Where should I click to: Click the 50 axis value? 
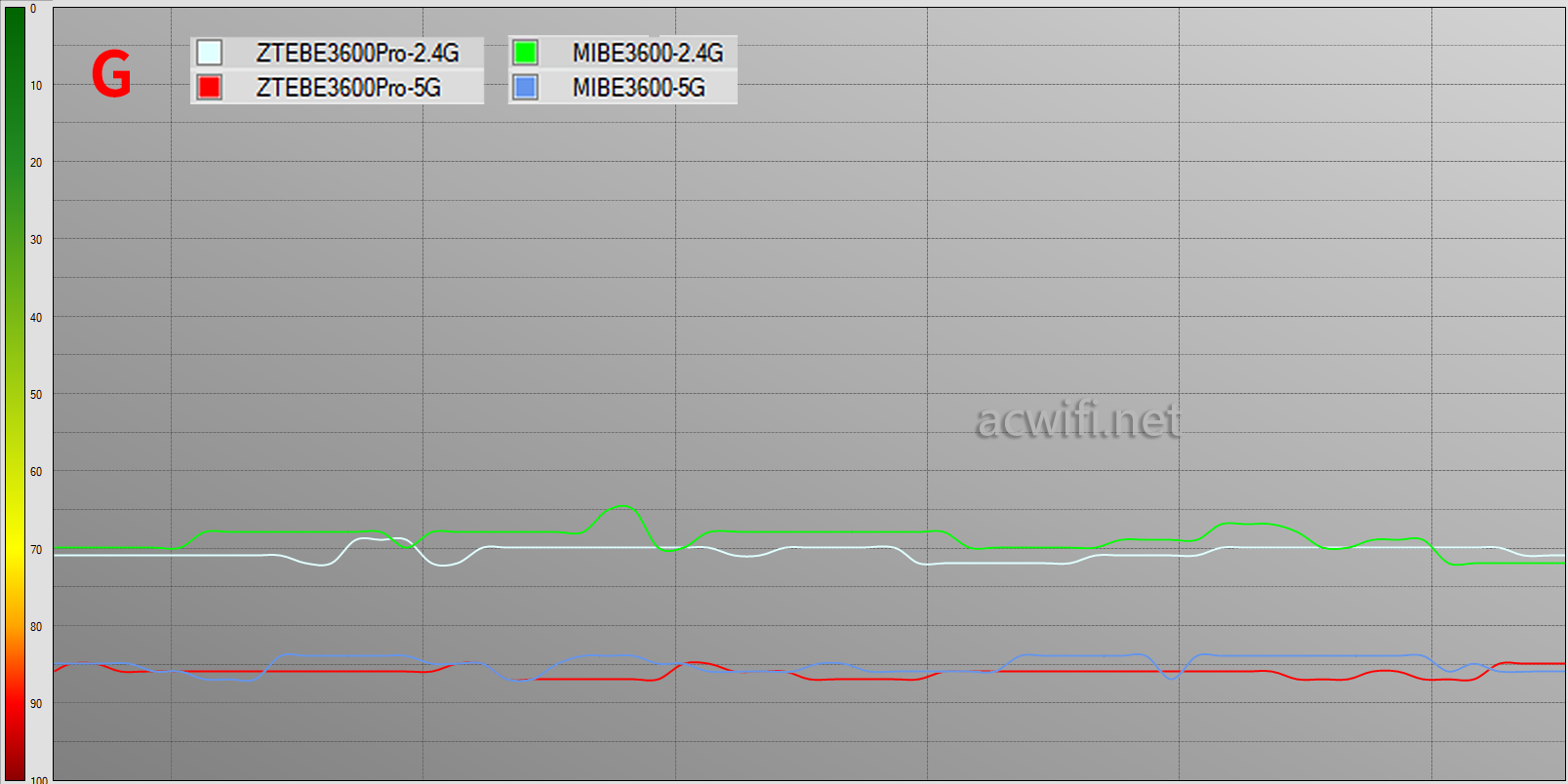pos(36,395)
